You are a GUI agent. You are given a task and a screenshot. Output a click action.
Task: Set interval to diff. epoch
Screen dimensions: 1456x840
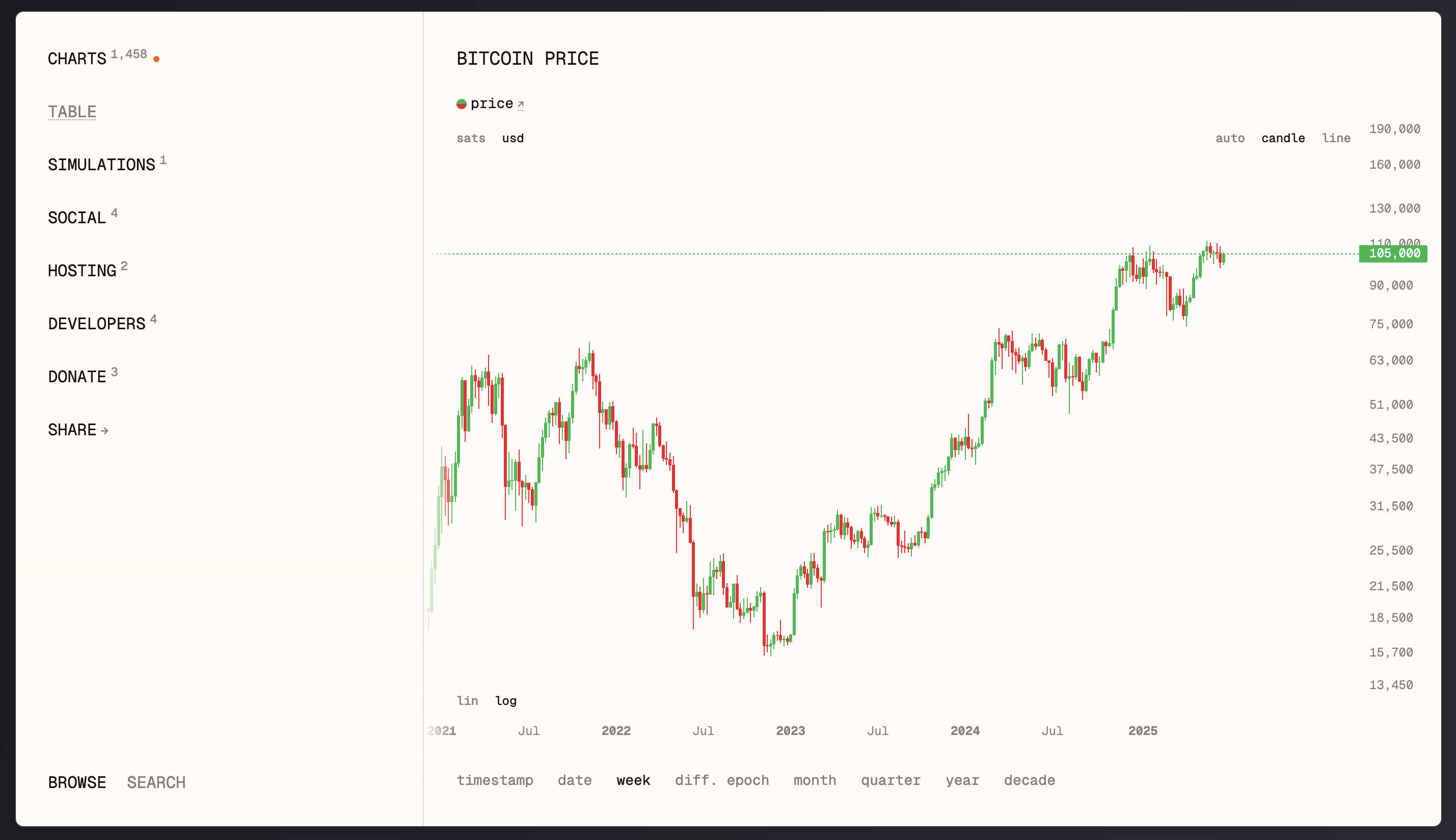pos(722,780)
